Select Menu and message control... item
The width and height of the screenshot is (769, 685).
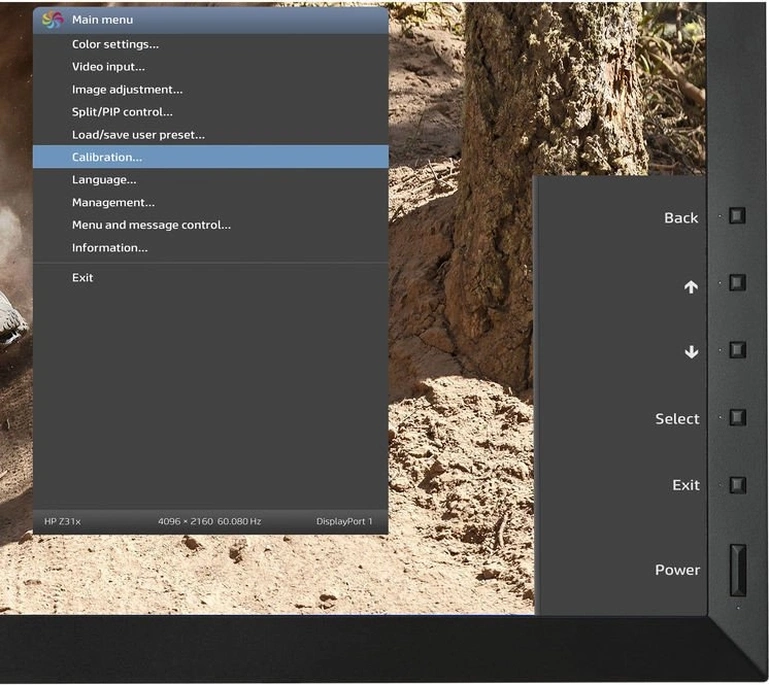[x=151, y=225]
